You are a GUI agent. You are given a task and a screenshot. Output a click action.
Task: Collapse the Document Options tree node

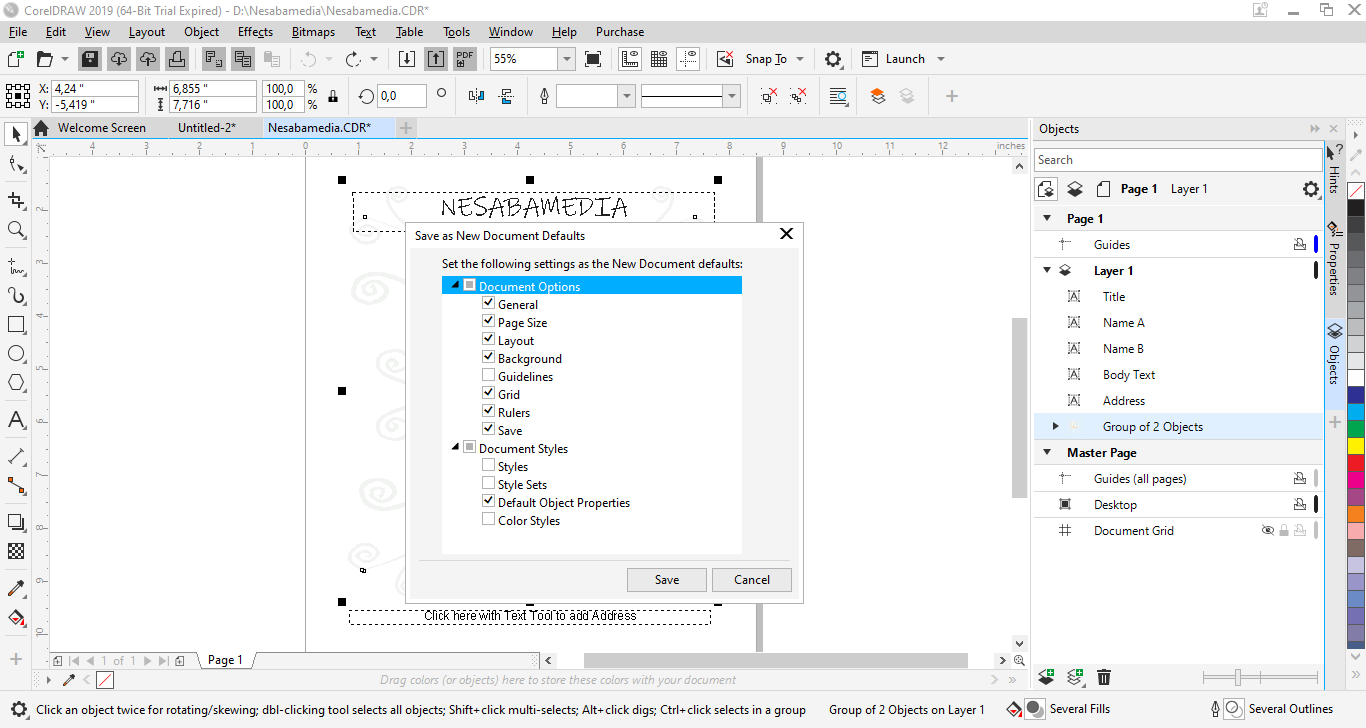pyautogui.click(x=456, y=286)
